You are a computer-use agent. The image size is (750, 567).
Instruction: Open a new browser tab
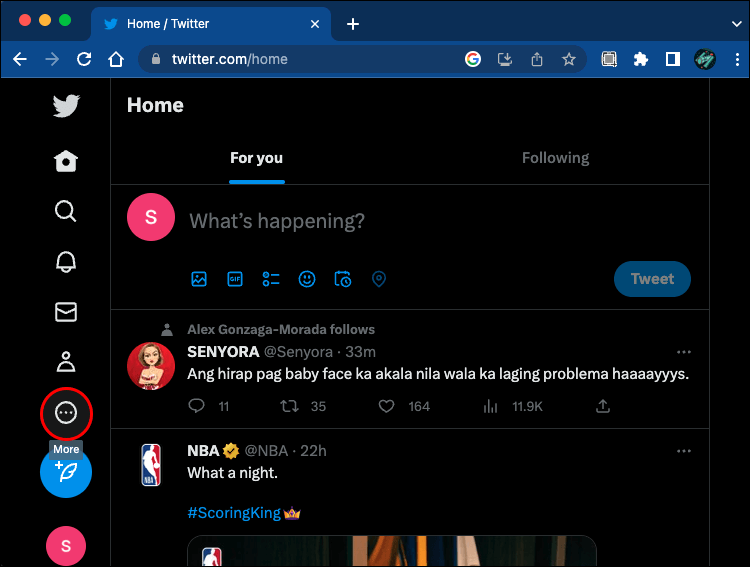pos(353,24)
